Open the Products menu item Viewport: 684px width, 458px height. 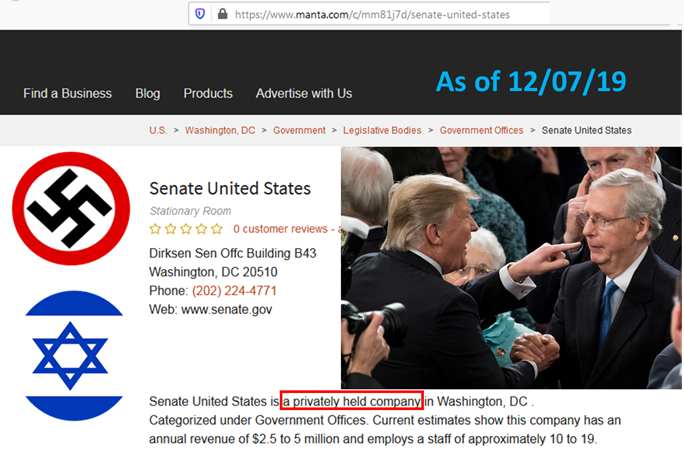[x=207, y=93]
